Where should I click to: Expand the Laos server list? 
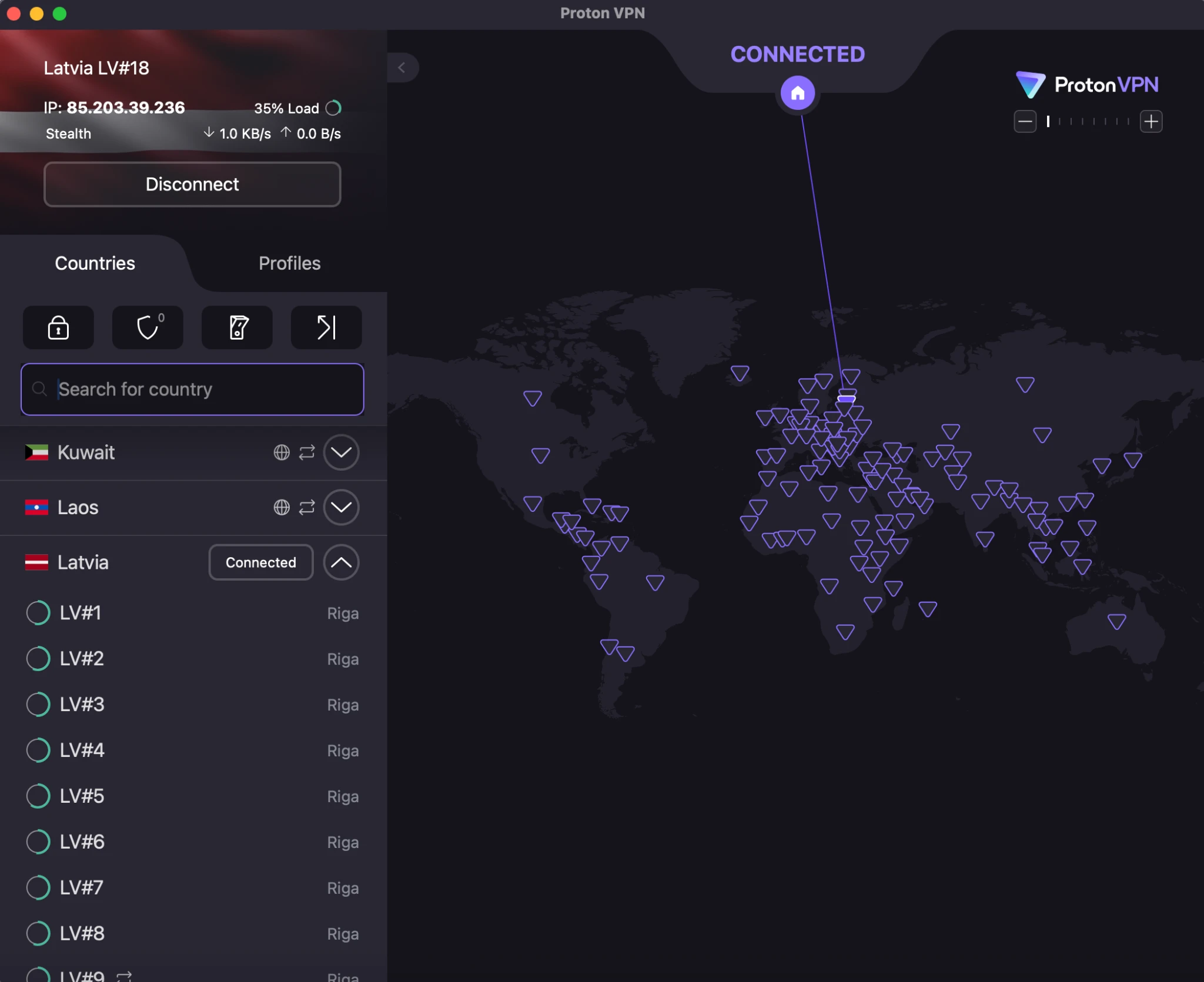pos(341,507)
